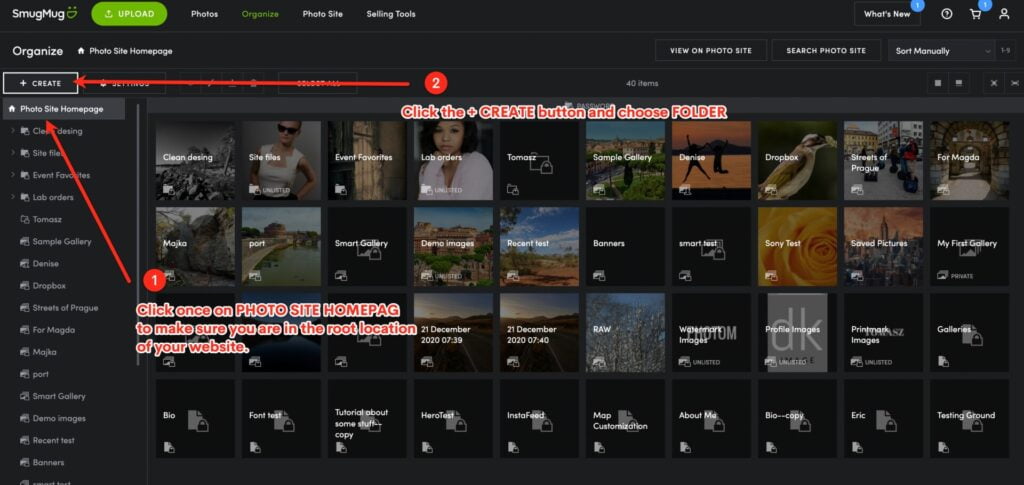
Task: Expand the Lab orders folder tree item
Action: point(12,197)
